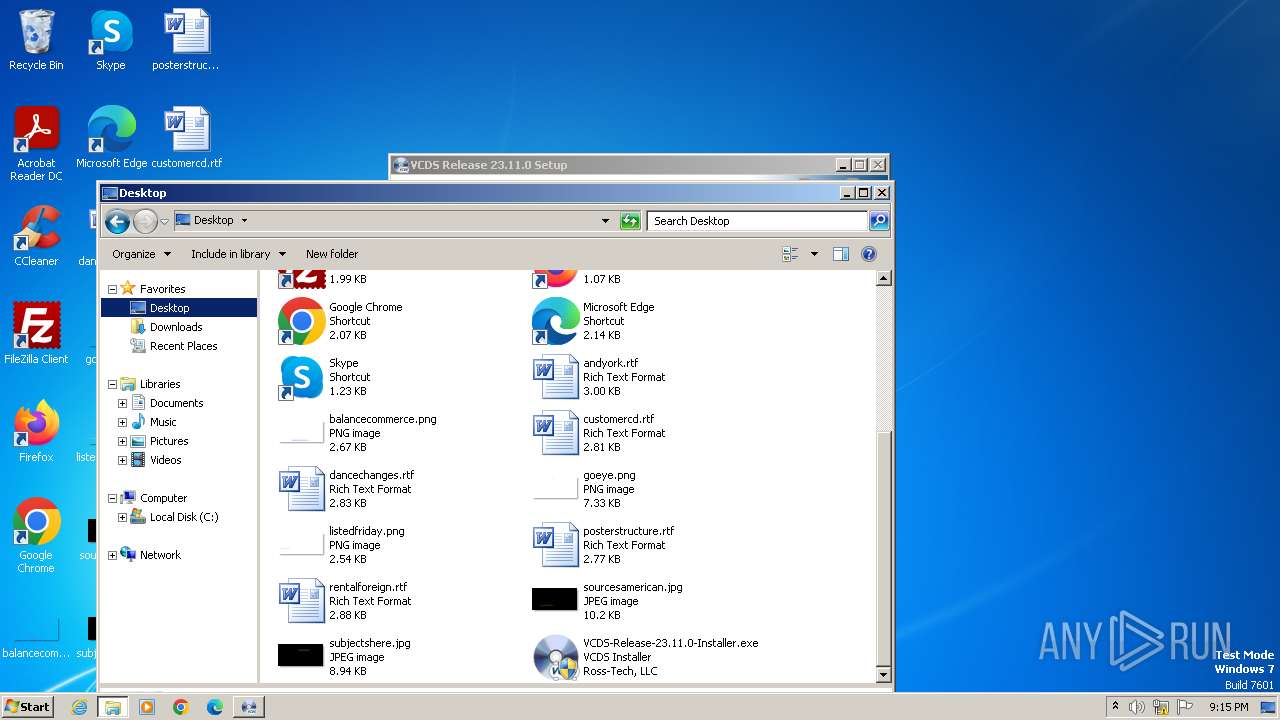
Task: Click the New folder button
Action: pos(332,254)
